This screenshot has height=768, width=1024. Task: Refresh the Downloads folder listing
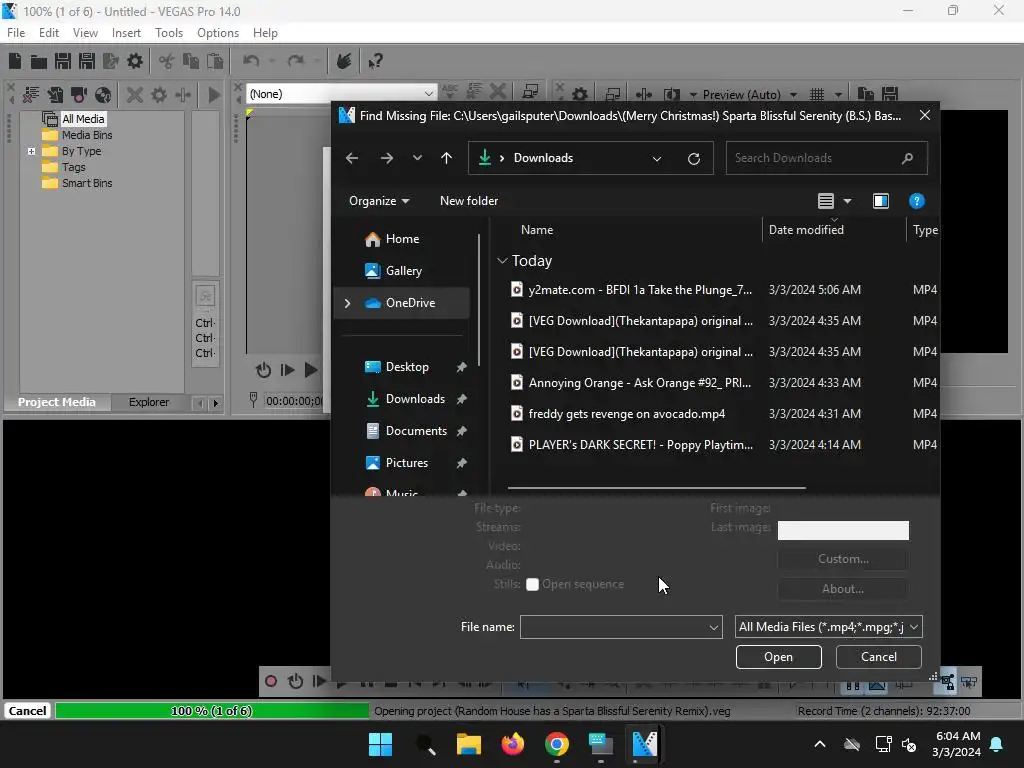(694, 158)
